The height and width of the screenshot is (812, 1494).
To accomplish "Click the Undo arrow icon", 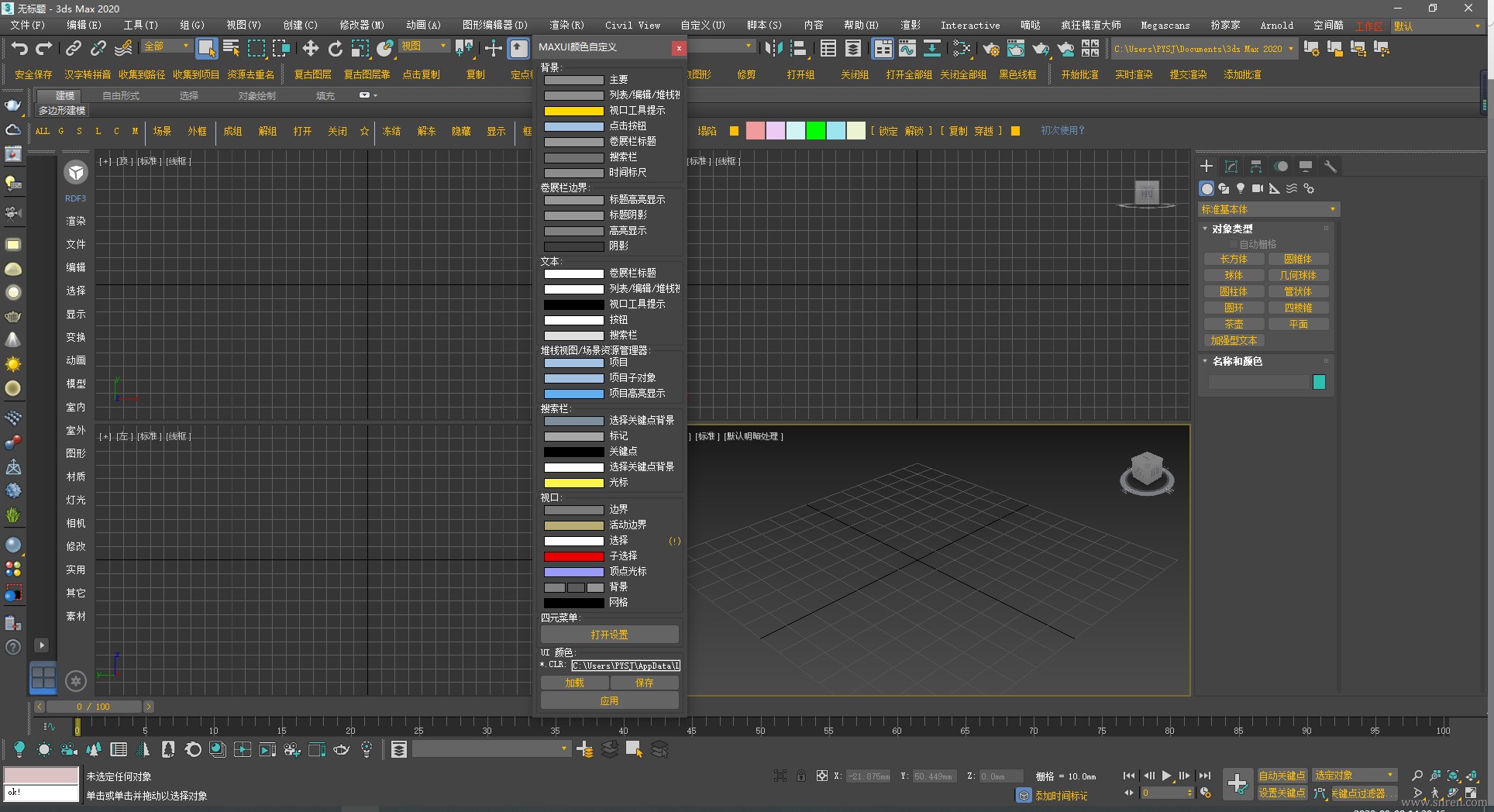I will [19, 49].
